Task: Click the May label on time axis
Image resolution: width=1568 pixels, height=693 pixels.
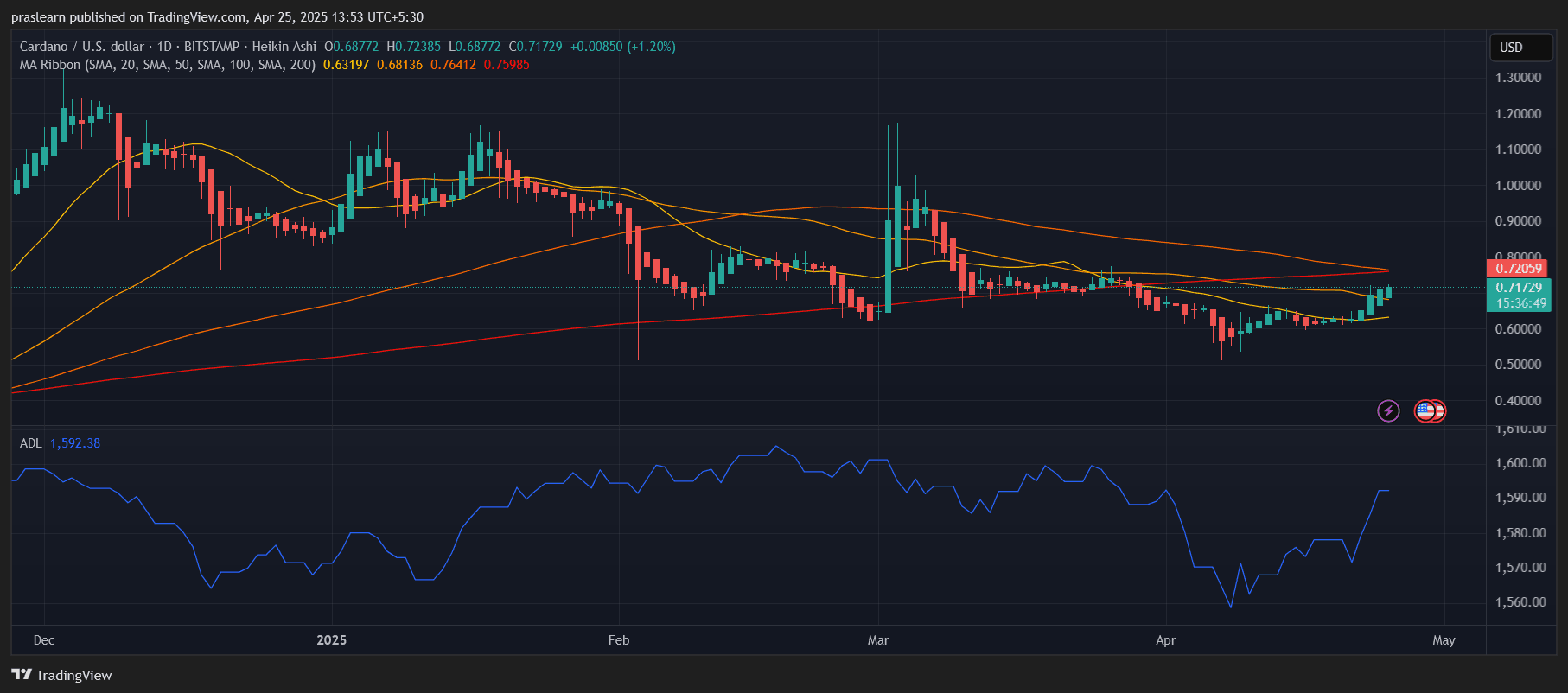Action: click(x=1444, y=640)
